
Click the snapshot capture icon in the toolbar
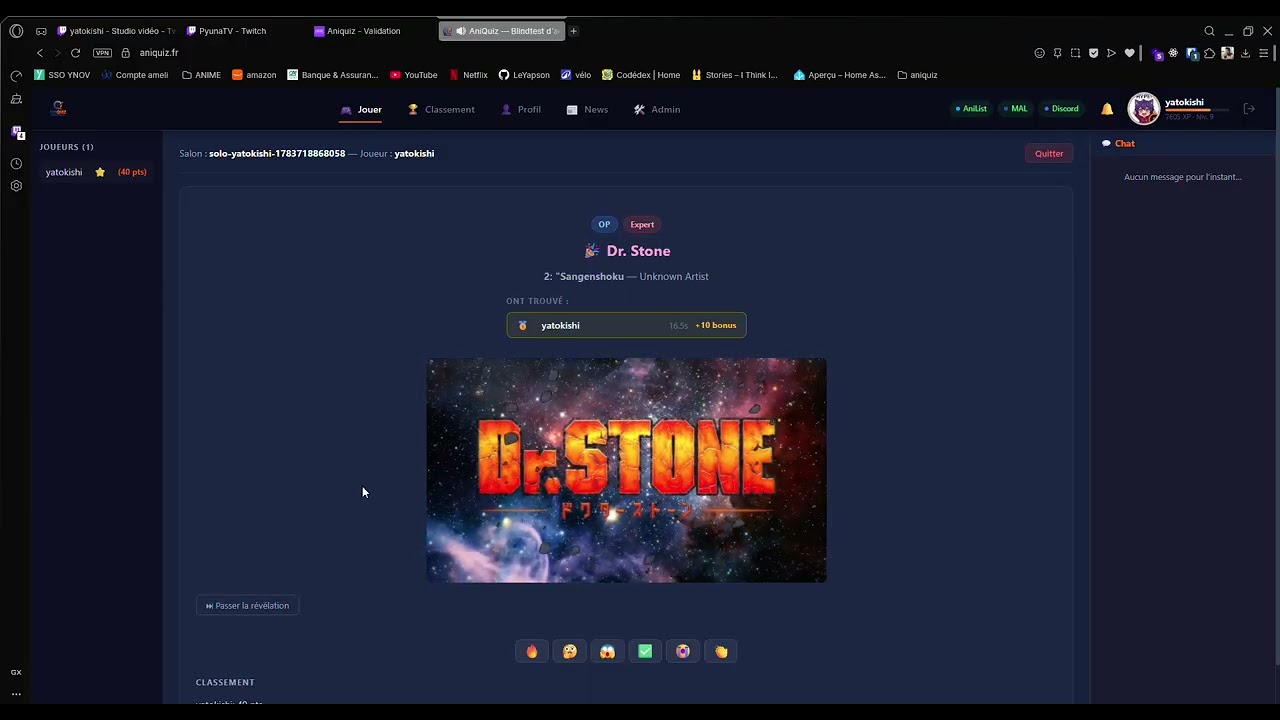tap(1075, 53)
